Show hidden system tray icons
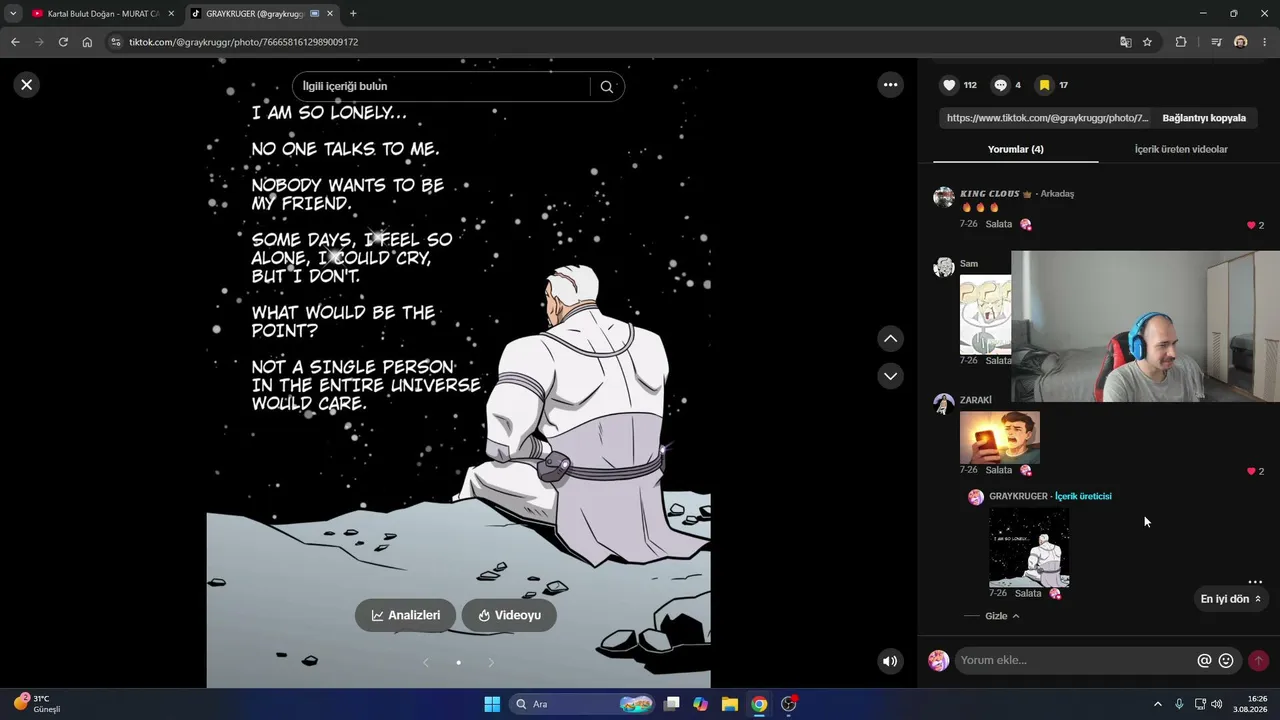This screenshot has width=1280, height=720. tap(1158, 704)
